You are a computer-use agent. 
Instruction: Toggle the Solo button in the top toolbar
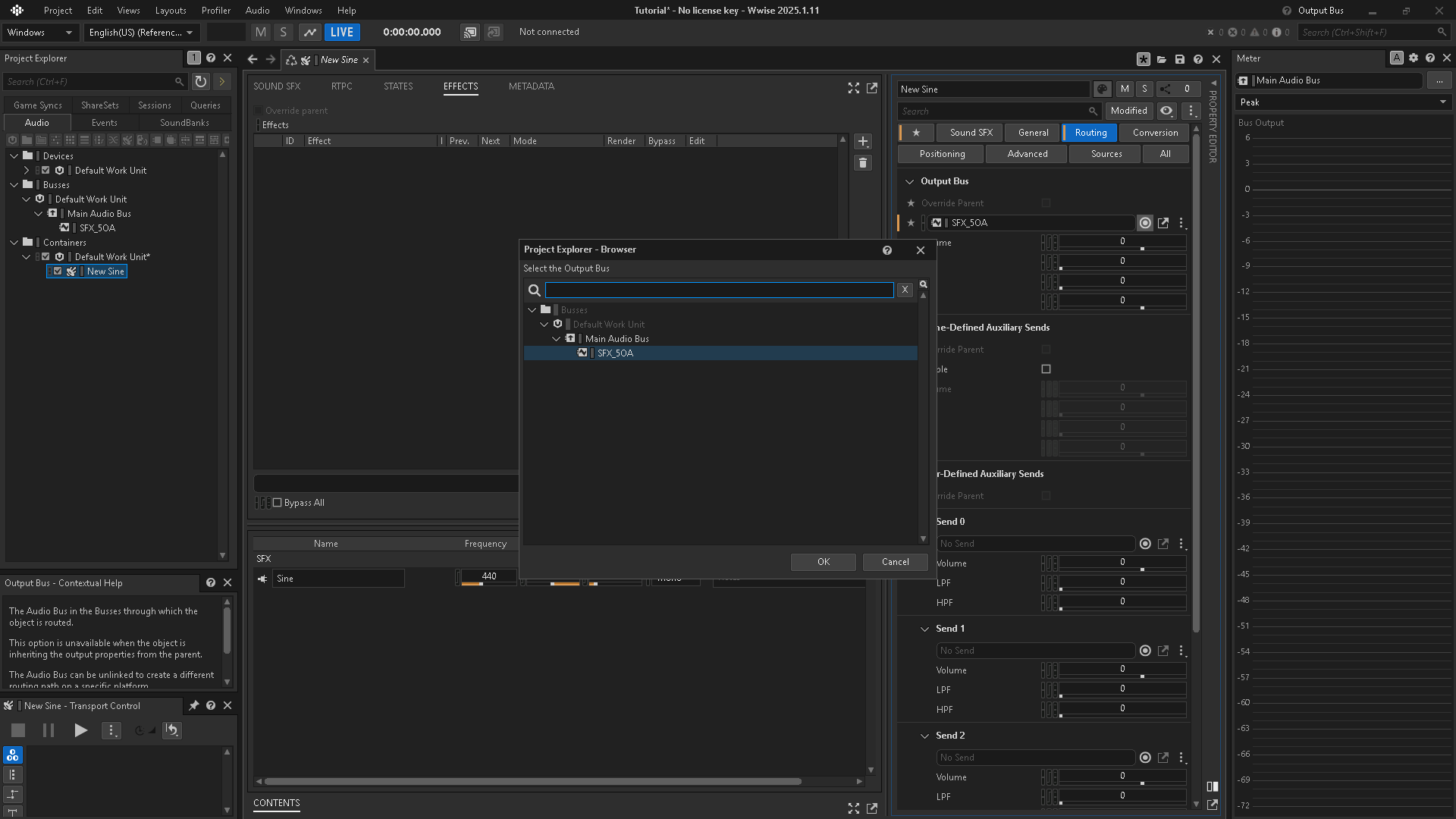click(x=284, y=32)
